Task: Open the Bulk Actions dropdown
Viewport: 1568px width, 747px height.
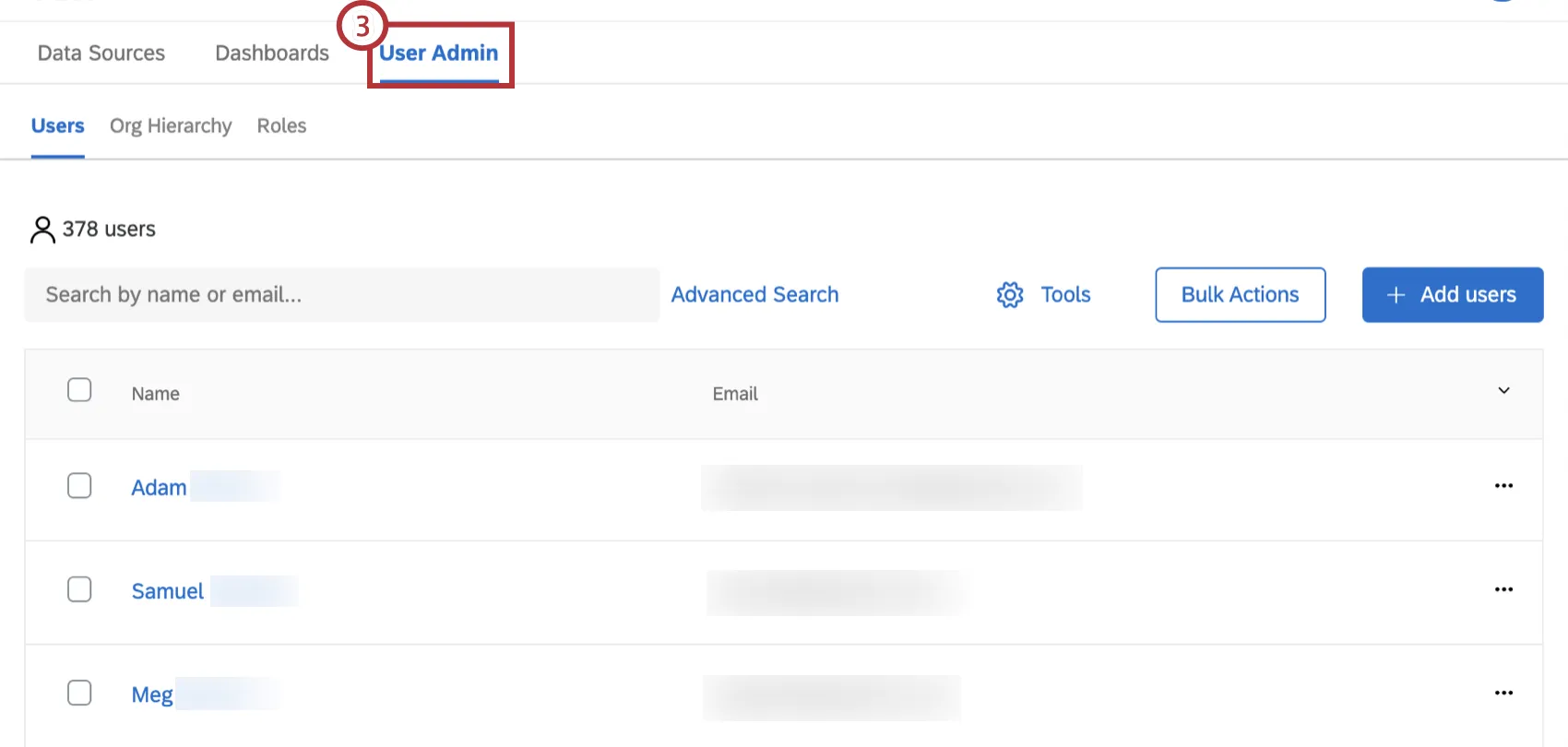Action: tap(1240, 295)
